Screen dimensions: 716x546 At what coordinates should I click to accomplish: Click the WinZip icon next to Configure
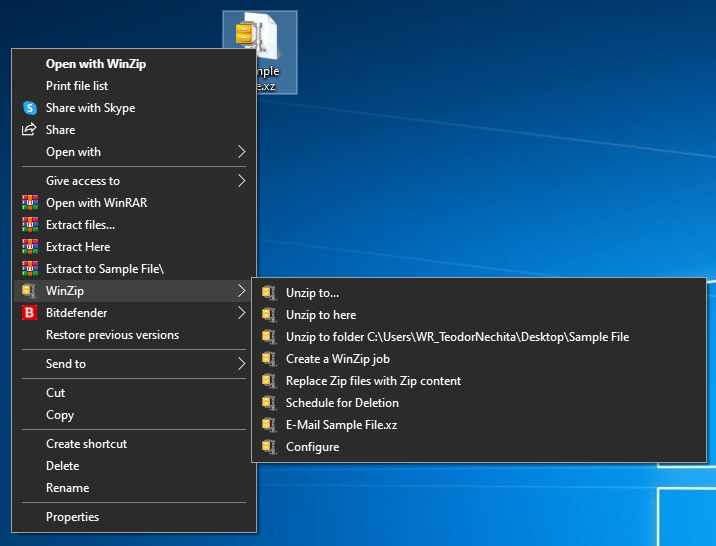point(267,447)
